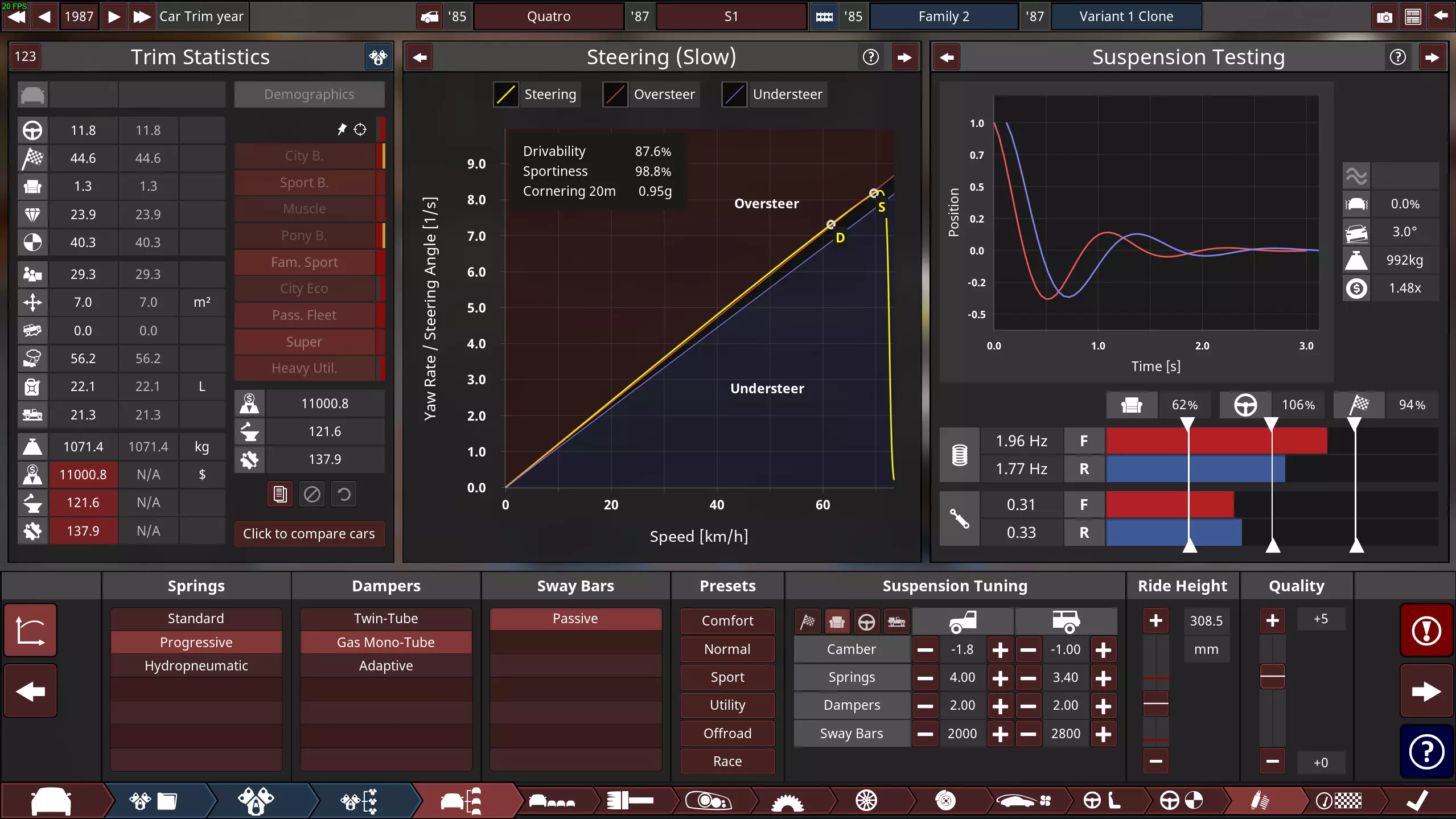Click the pin demographics icon
Image resolution: width=1456 pixels, height=819 pixels.
pos(342,129)
